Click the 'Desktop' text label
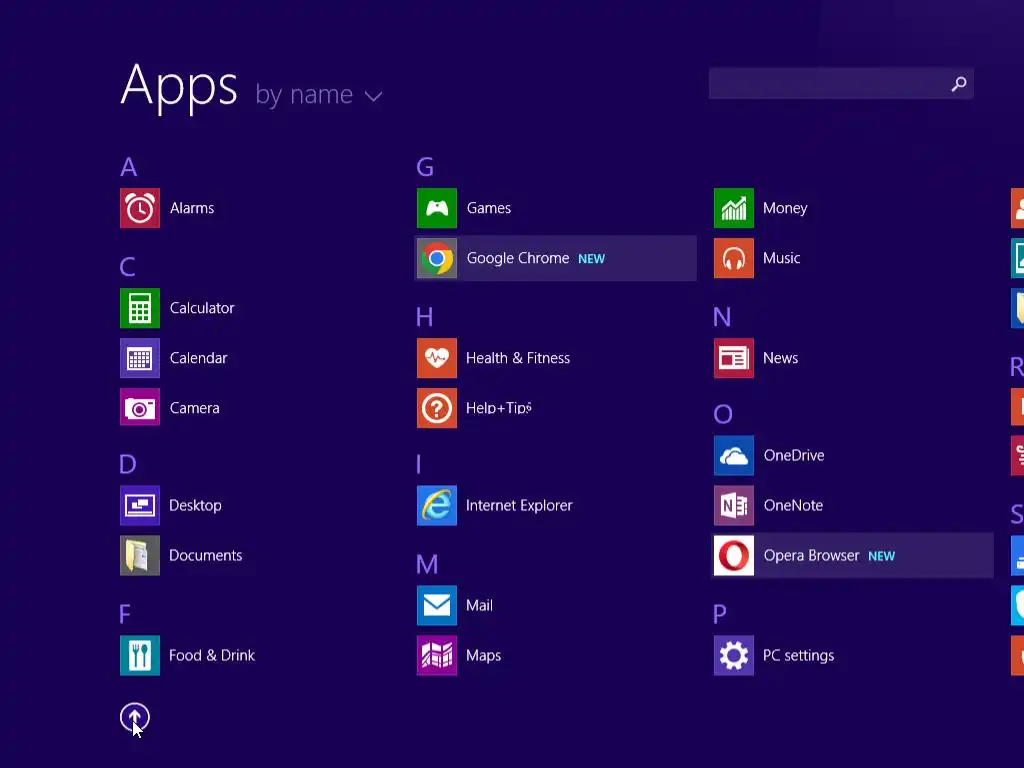 [x=195, y=505]
